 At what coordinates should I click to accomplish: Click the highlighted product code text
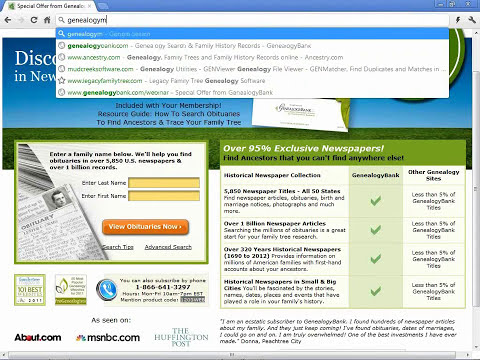click(193, 299)
